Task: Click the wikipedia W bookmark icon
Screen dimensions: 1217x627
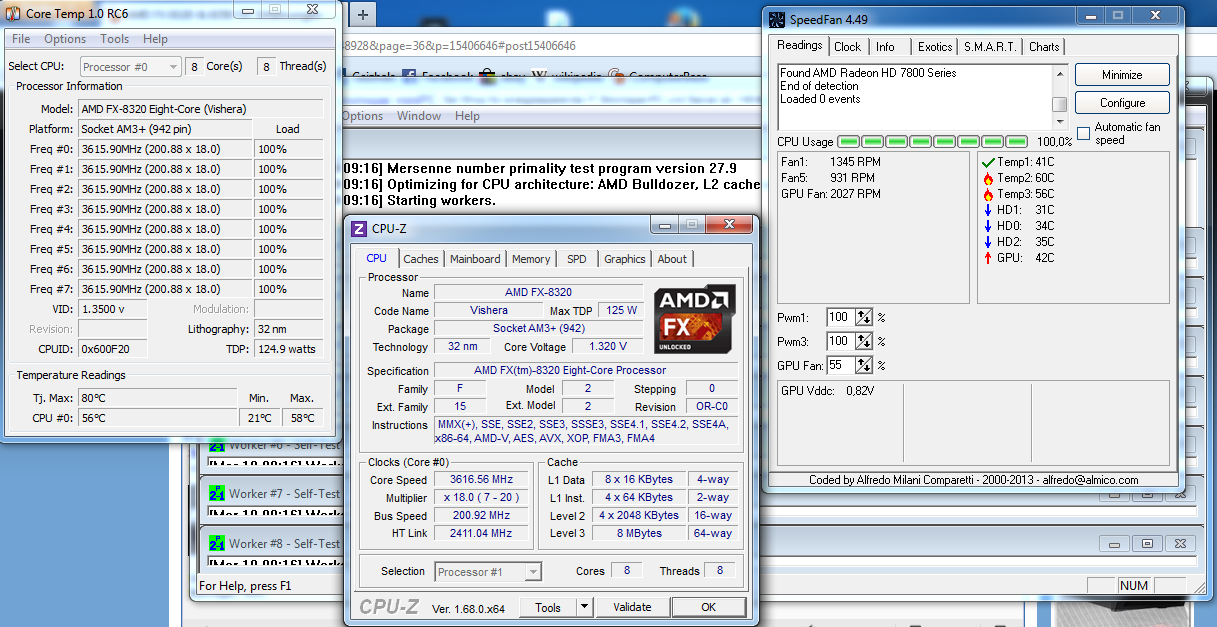Action: (x=538, y=75)
